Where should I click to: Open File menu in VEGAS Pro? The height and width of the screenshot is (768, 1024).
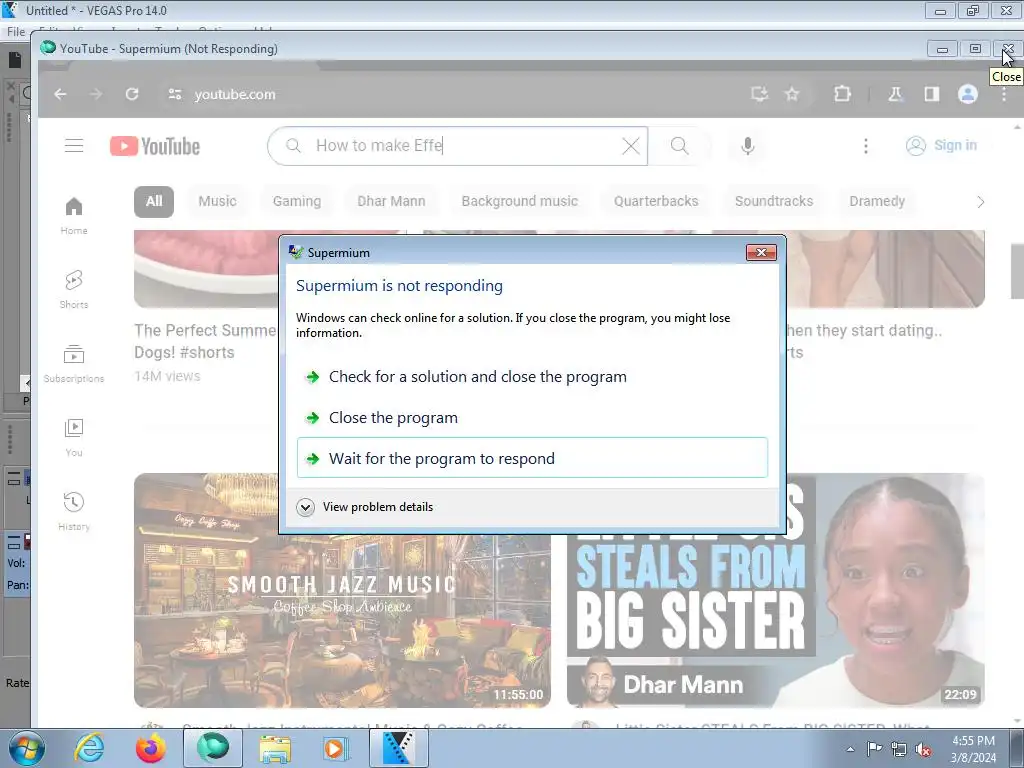16,31
